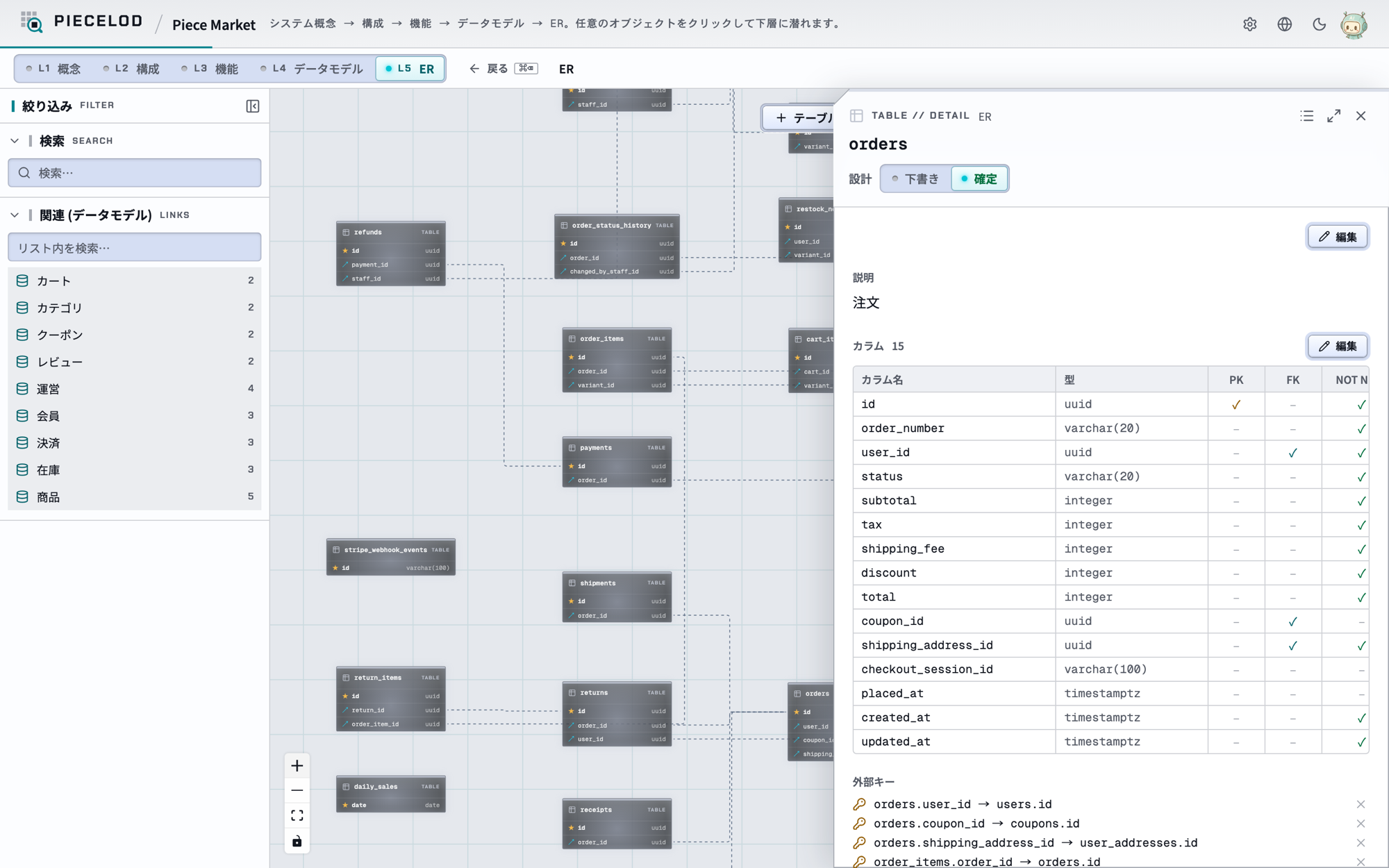Switch to the L1 概念 tab
1389x868 pixels.
pyautogui.click(x=53, y=69)
